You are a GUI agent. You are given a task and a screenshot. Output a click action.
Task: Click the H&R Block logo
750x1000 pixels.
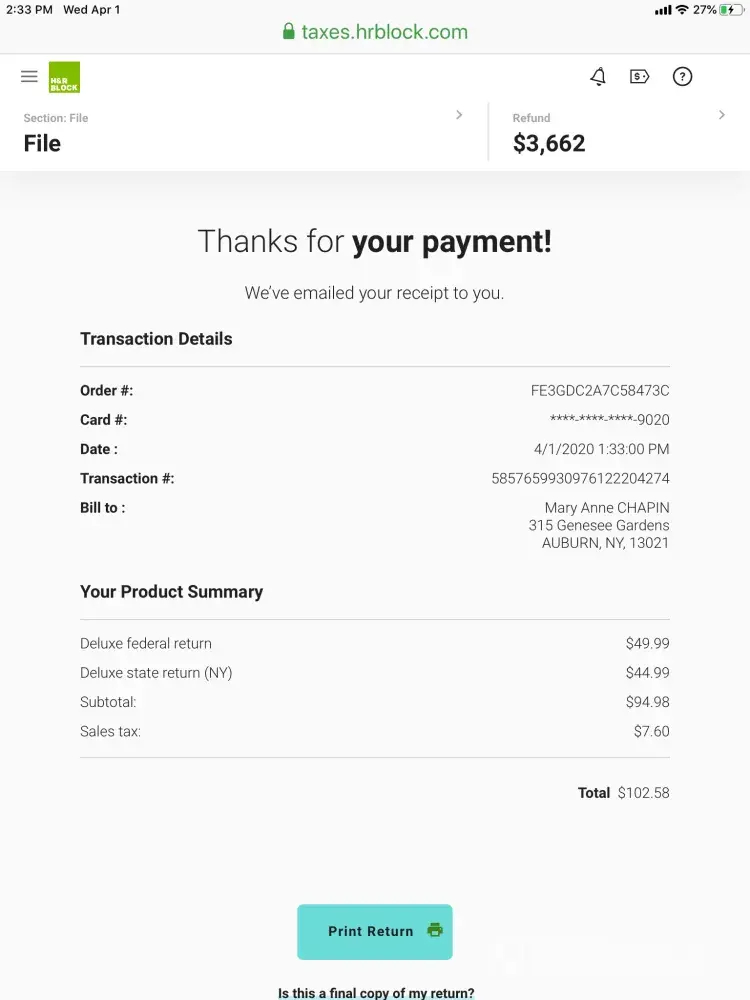[x=64, y=77]
